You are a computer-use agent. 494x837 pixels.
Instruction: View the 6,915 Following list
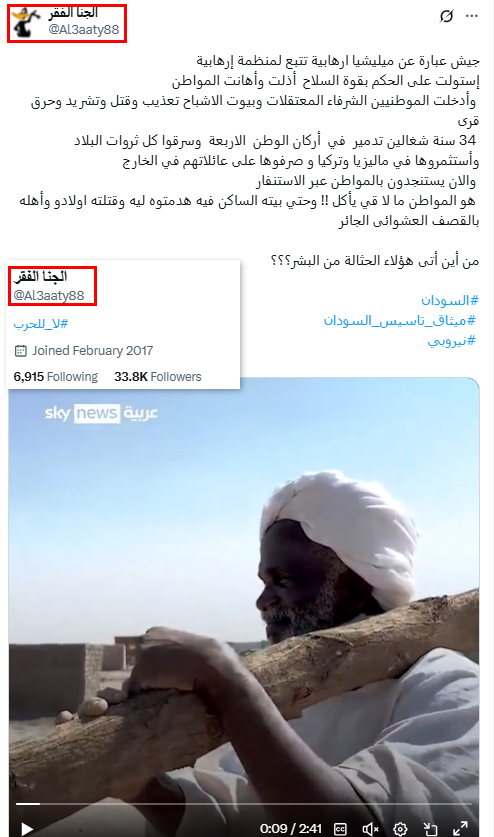[x=56, y=377]
